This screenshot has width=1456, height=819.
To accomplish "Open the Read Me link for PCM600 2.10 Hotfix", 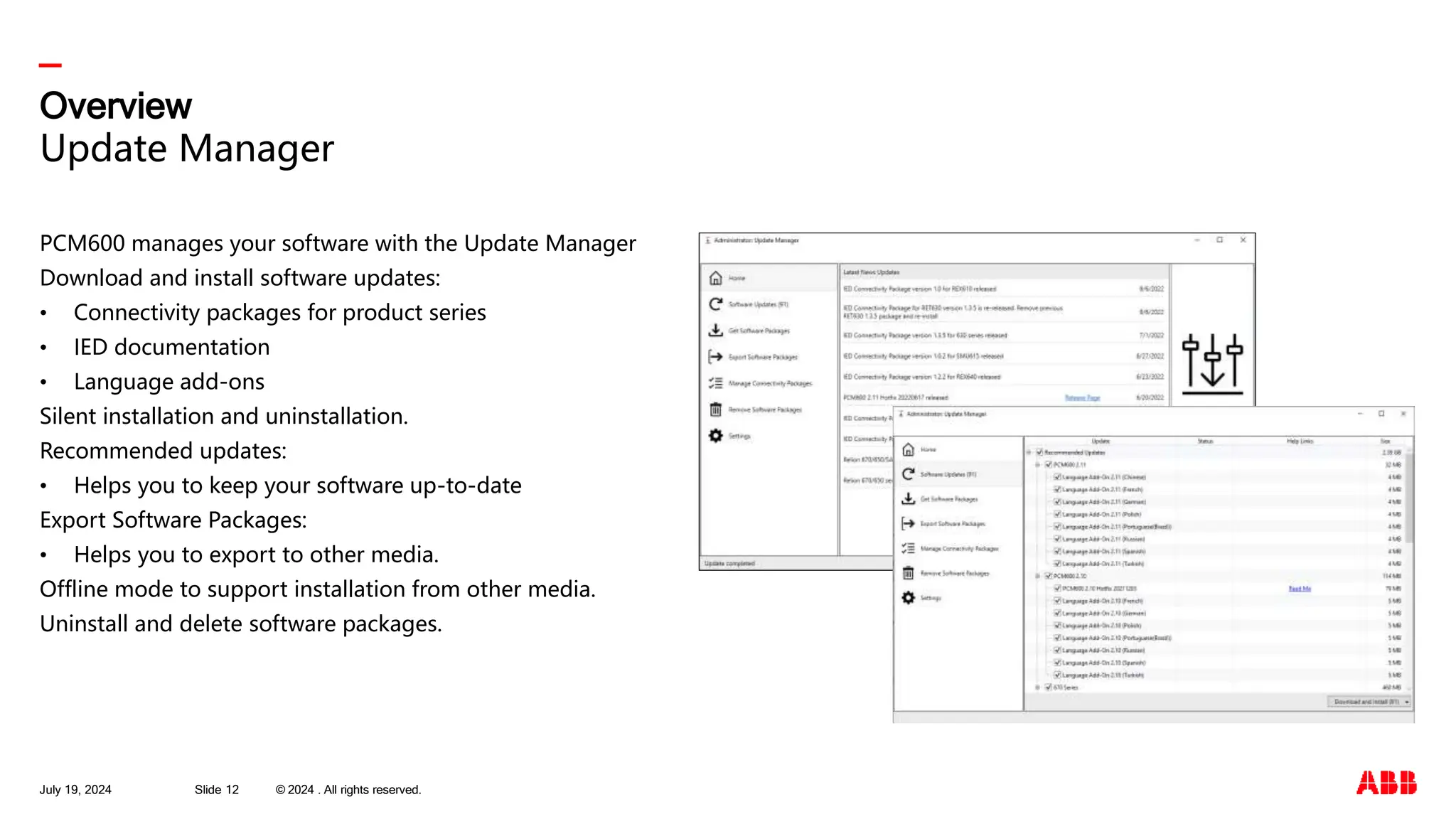I will tap(1300, 589).
